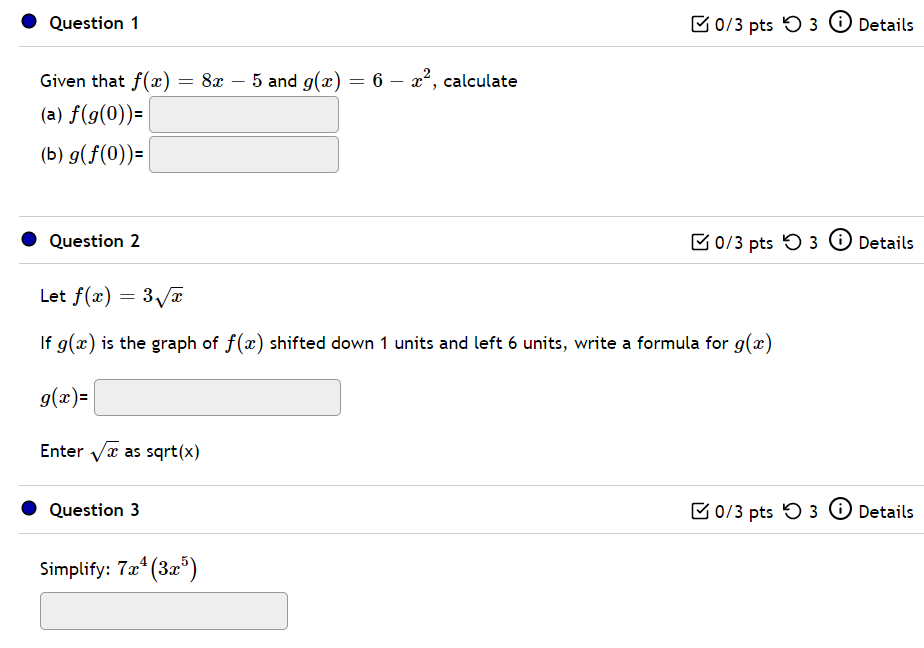
Task: Click Question 2's retry attempts icon
Action: pos(792,242)
